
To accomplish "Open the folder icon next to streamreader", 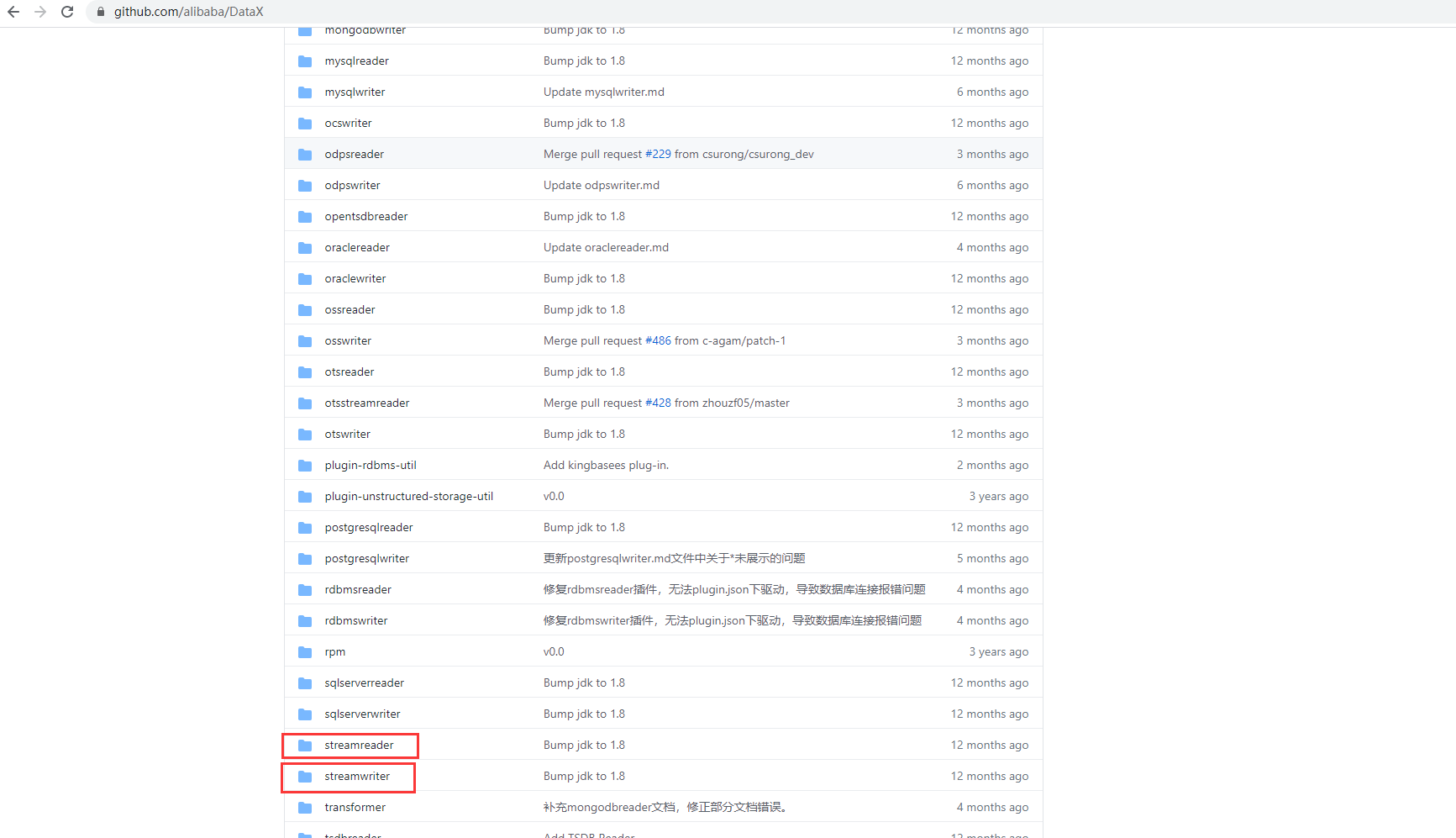I will pos(305,746).
